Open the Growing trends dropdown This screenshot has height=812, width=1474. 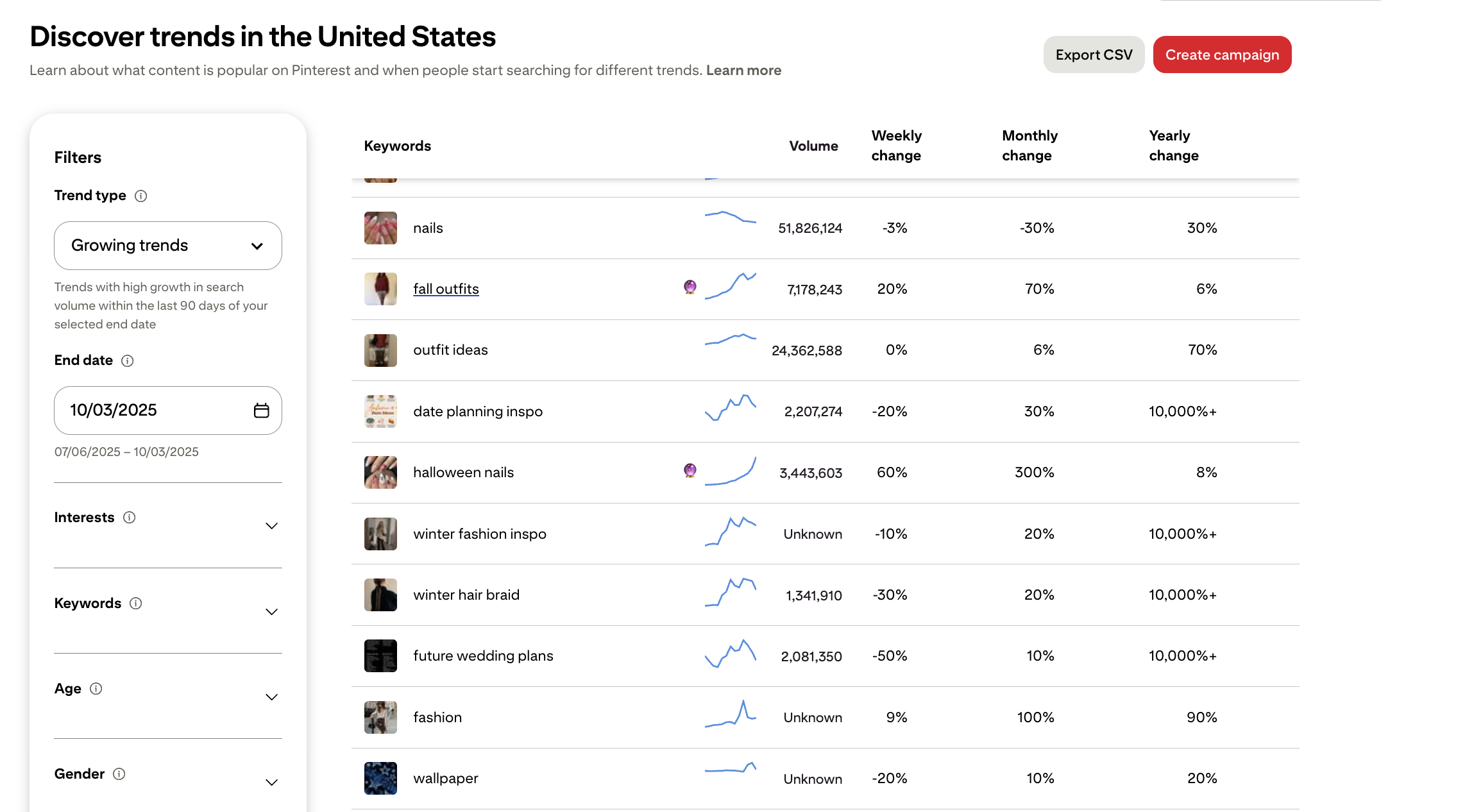168,246
